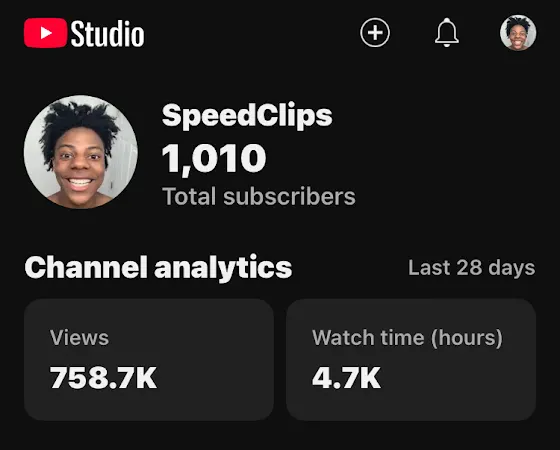
Task: Tap the face in top-right profile photo
Action: point(518,36)
